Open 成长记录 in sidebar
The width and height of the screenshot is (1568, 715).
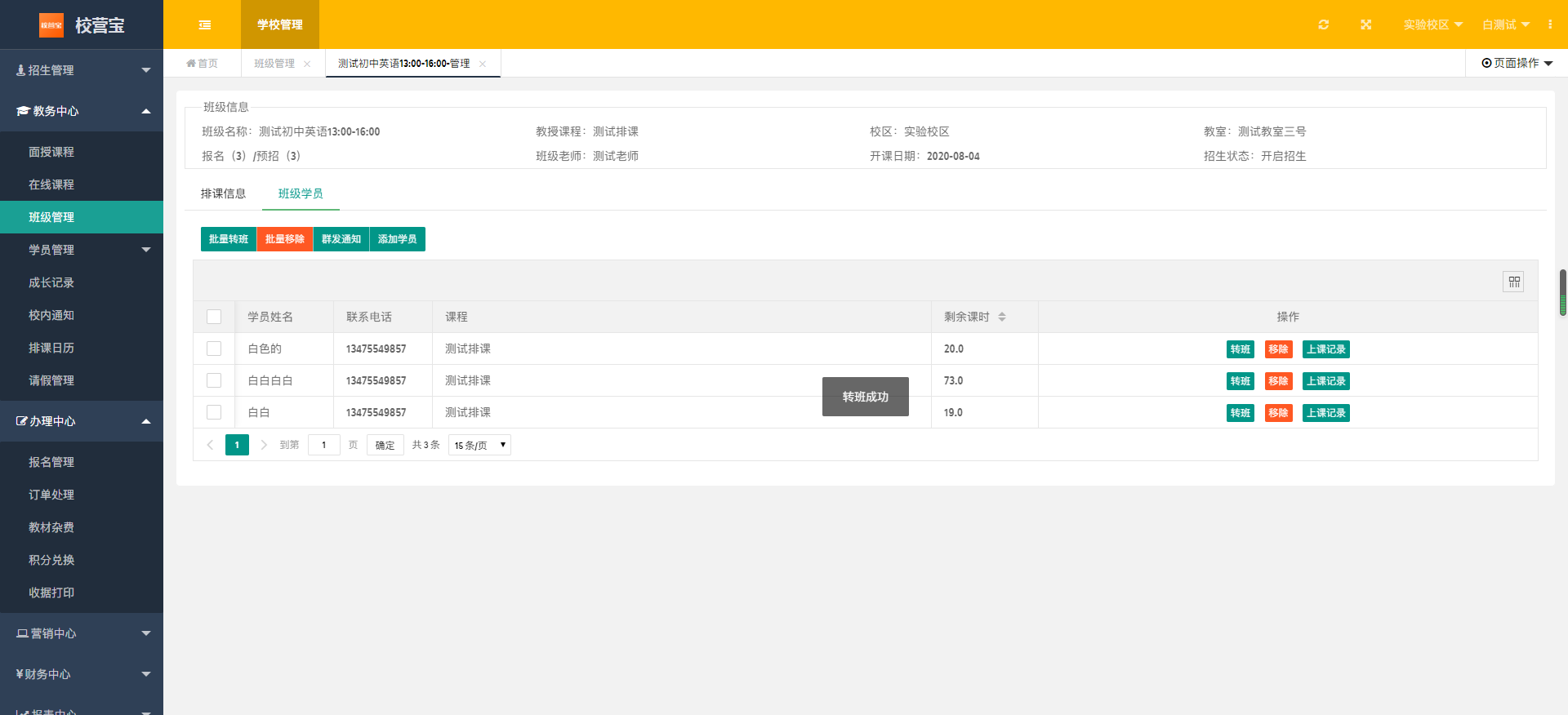pyautogui.click(x=82, y=282)
